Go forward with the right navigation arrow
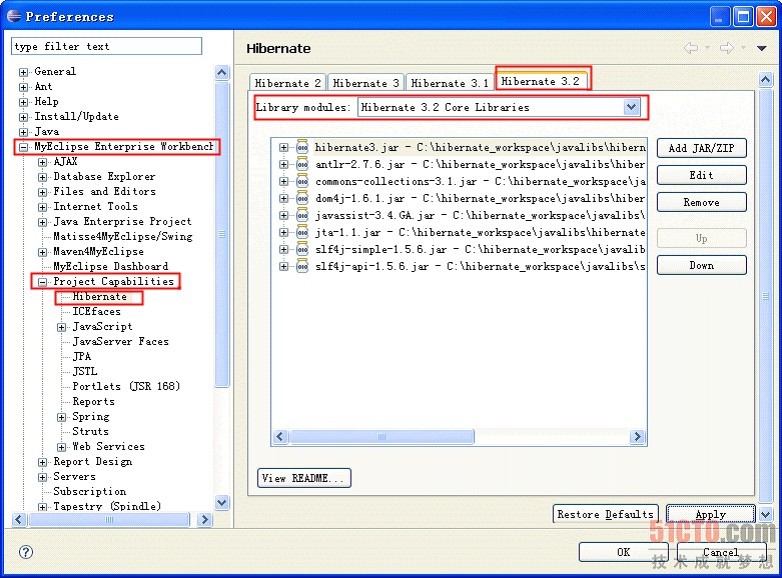This screenshot has height=578, width=782. (x=727, y=48)
